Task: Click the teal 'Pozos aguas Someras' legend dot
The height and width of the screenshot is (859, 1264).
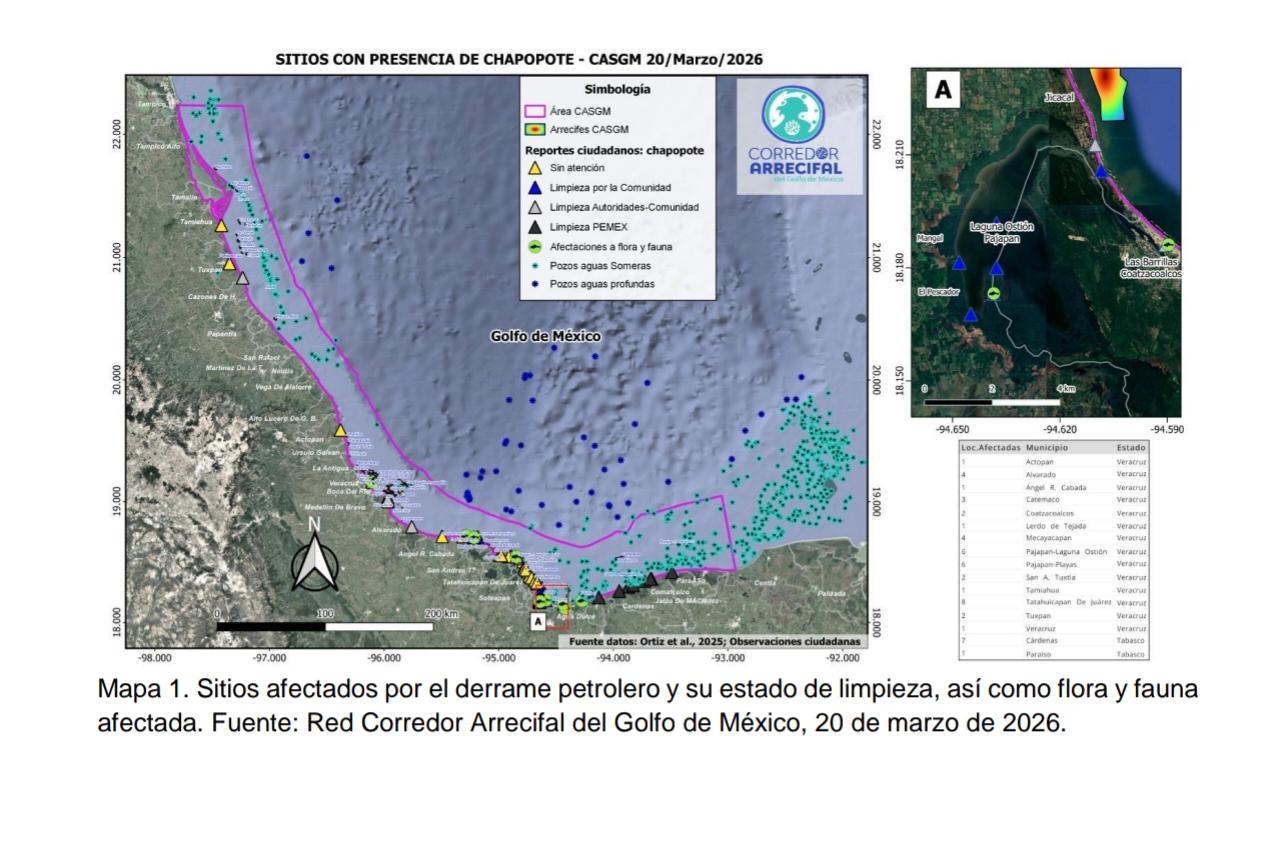Action: pyautogui.click(x=535, y=265)
